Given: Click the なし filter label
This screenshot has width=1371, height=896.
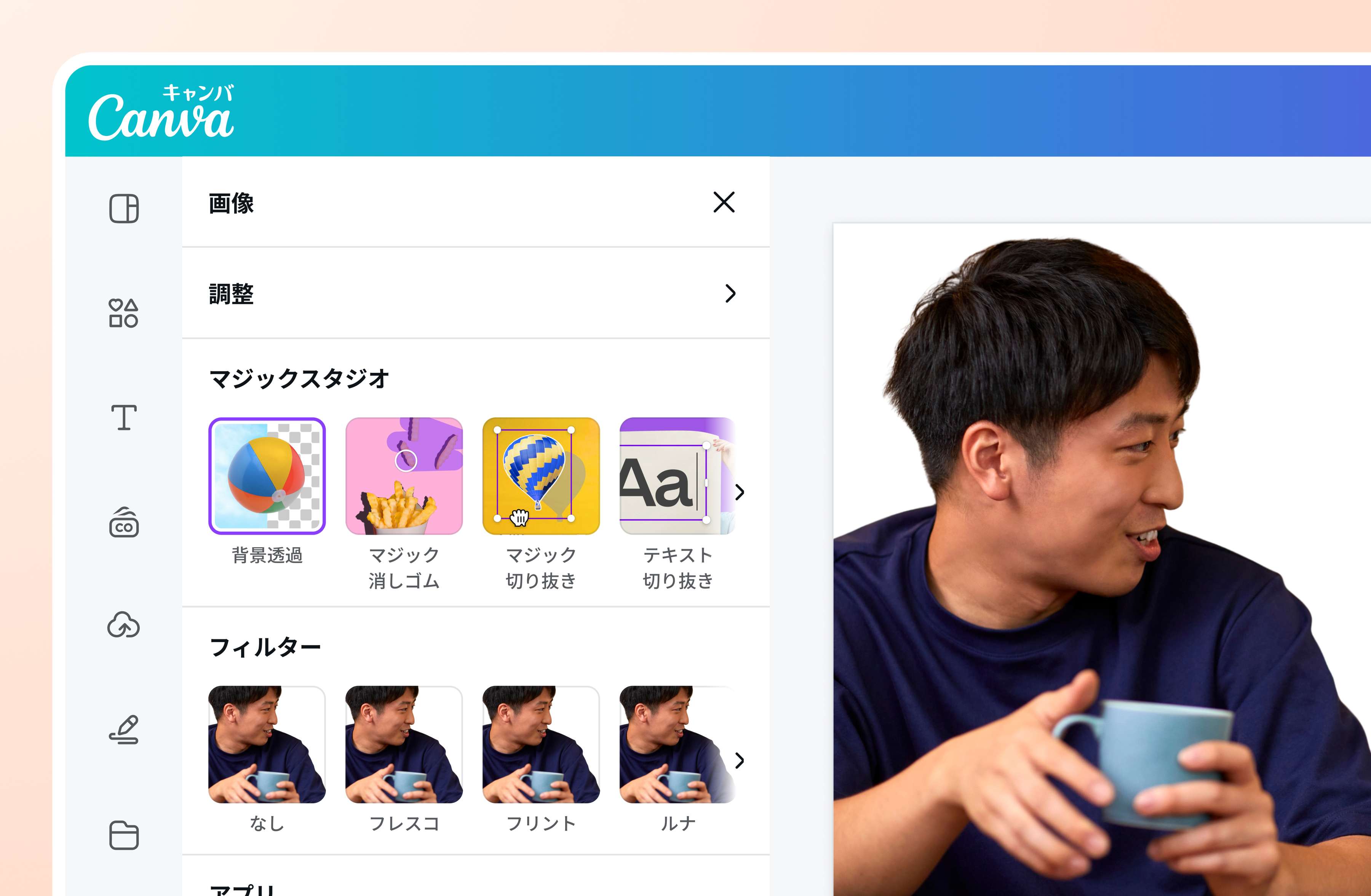Looking at the screenshot, I should click(267, 824).
